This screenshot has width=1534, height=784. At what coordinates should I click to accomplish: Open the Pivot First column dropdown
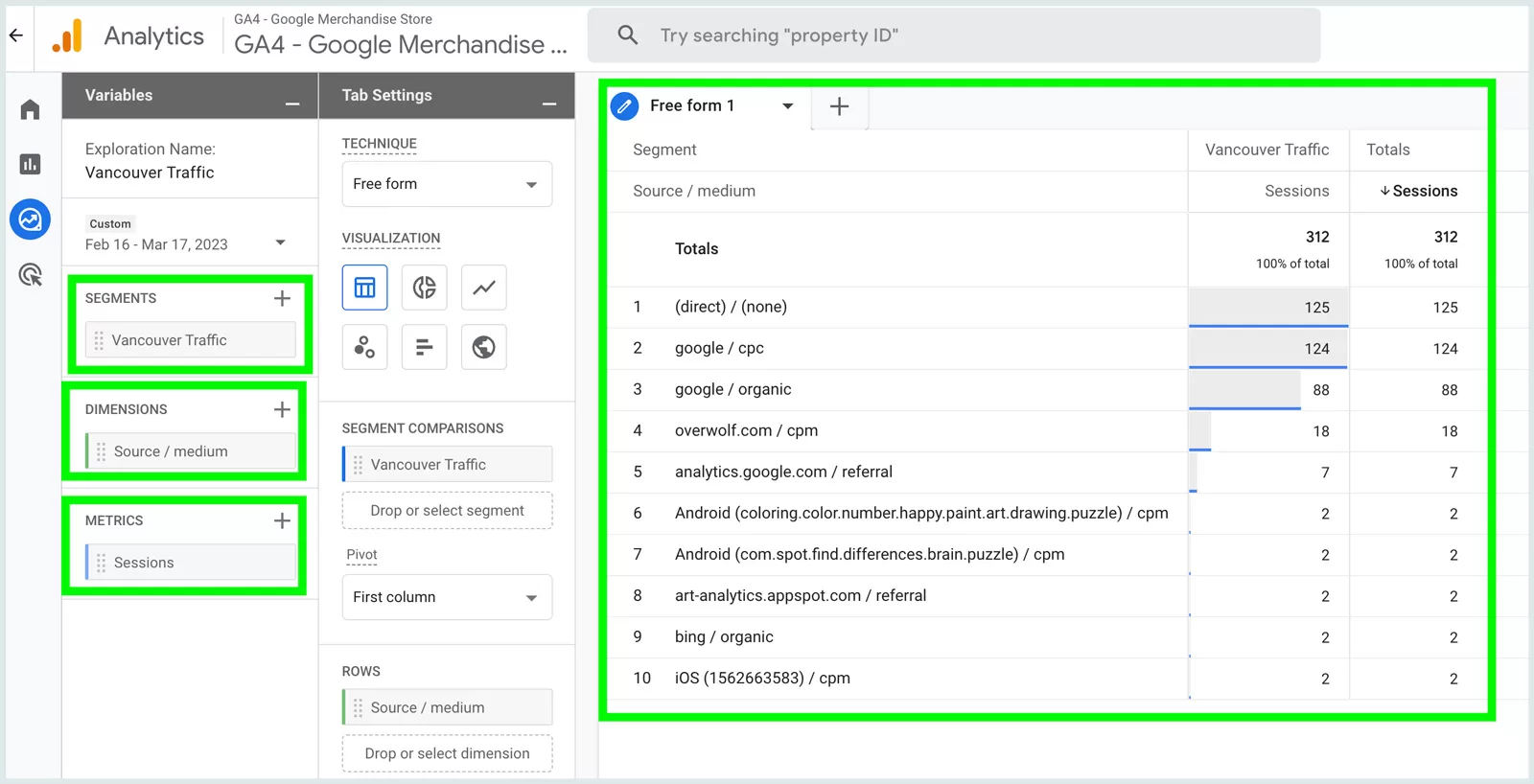pos(447,597)
